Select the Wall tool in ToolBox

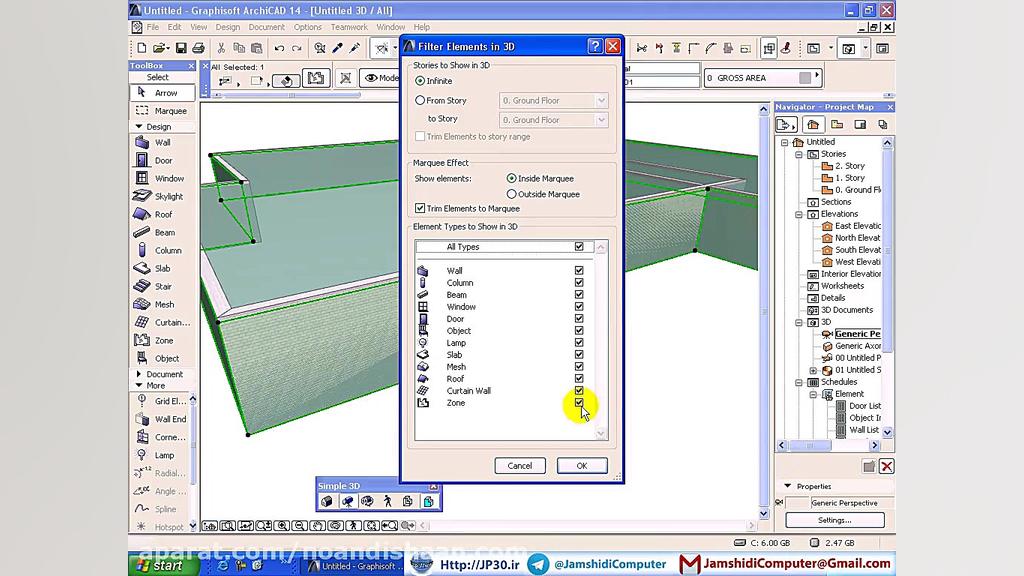point(161,142)
